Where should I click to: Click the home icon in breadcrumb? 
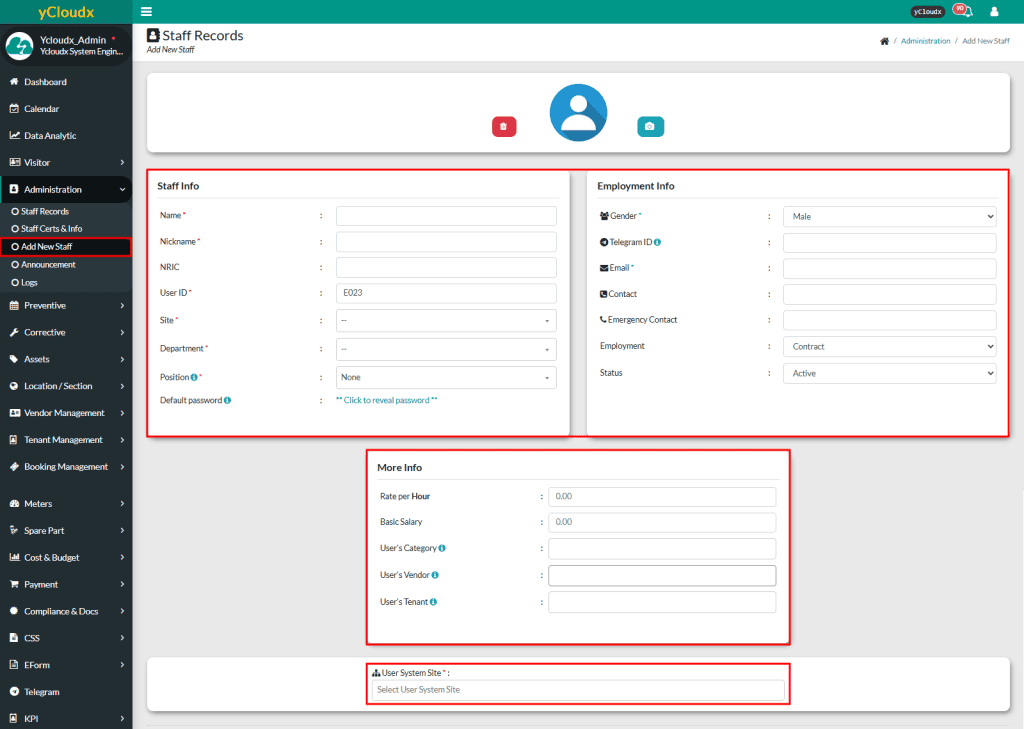(884, 41)
